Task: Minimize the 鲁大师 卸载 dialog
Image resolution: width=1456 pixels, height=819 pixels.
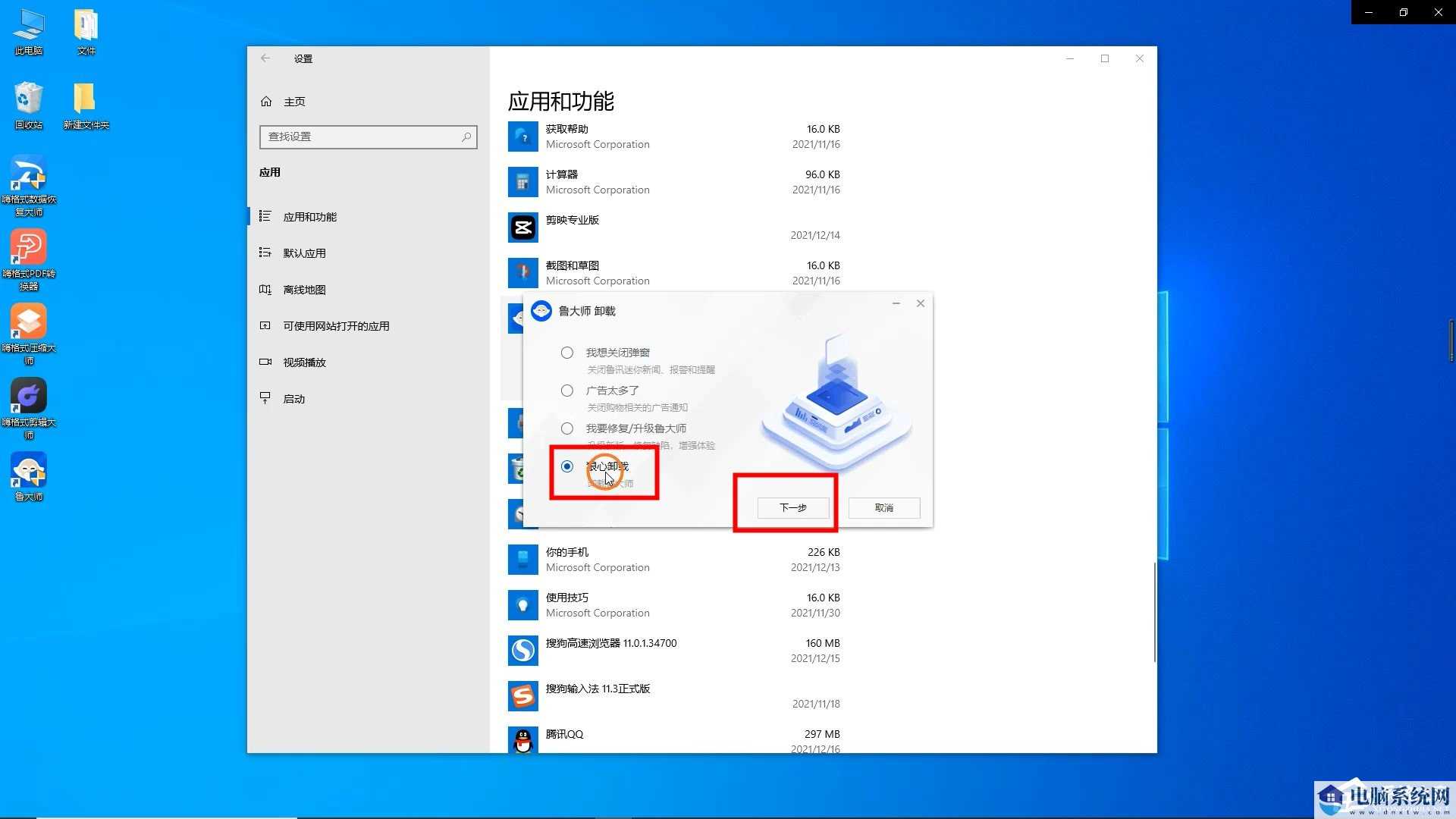Action: [x=896, y=303]
